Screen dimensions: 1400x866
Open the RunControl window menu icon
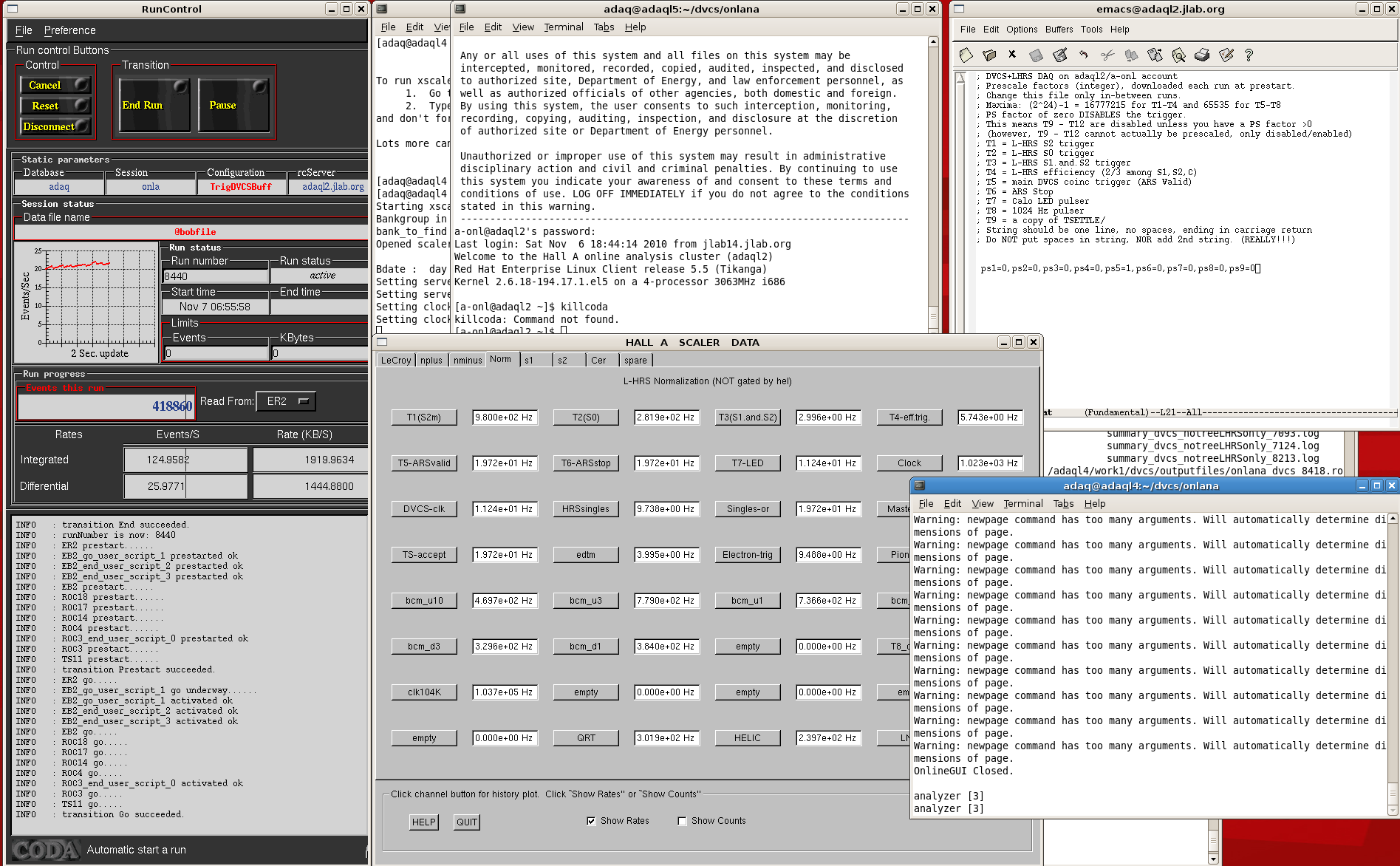tap(12, 9)
